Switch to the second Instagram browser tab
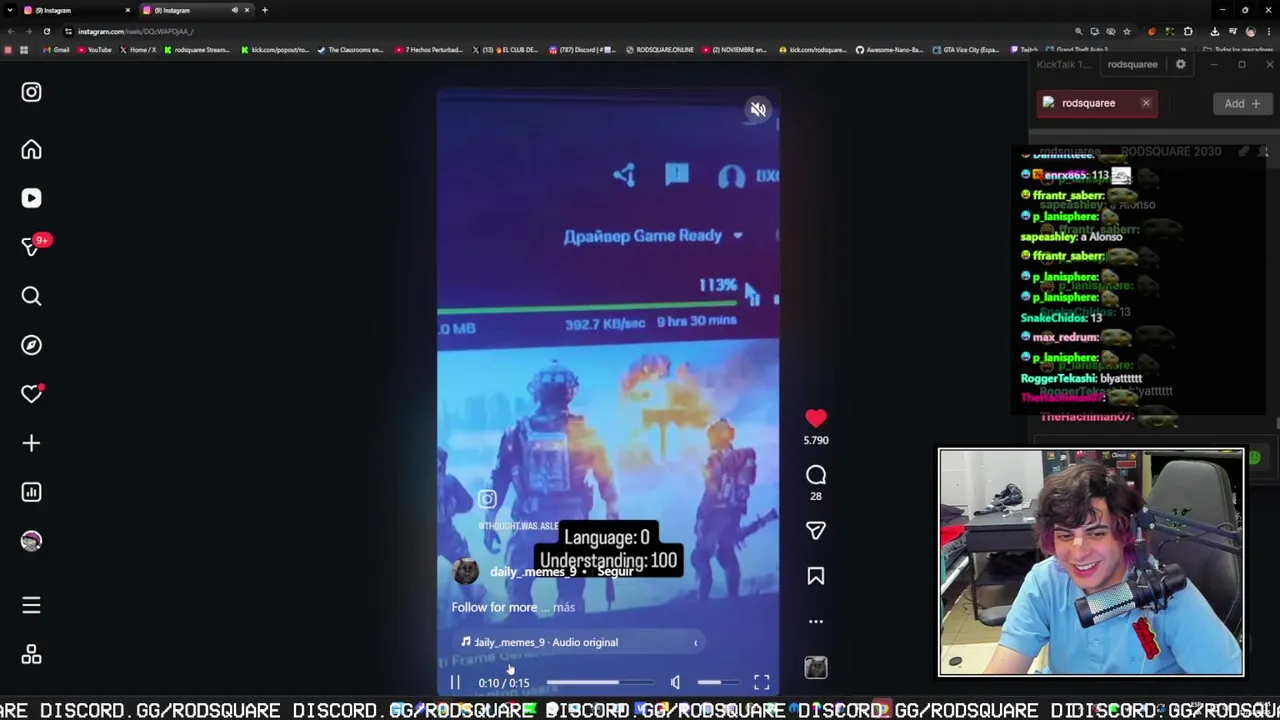The image size is (1280, 720). click(x=195, y=10)
